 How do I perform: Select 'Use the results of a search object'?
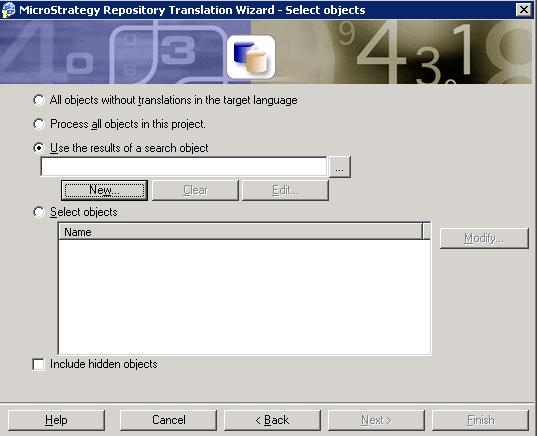click(x=39, y=148)
